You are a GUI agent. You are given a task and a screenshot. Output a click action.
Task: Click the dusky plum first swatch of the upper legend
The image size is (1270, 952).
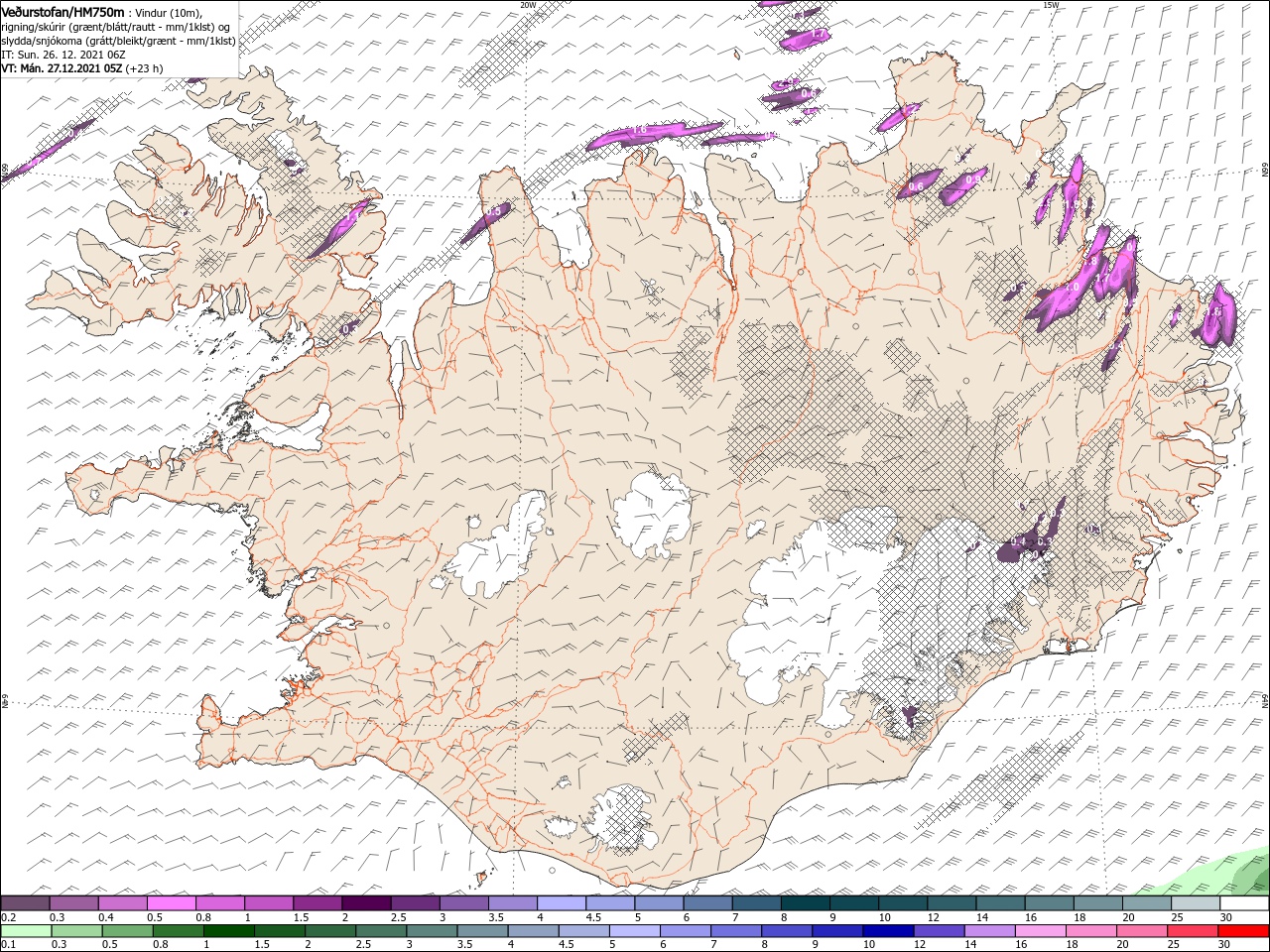point(25,903)
